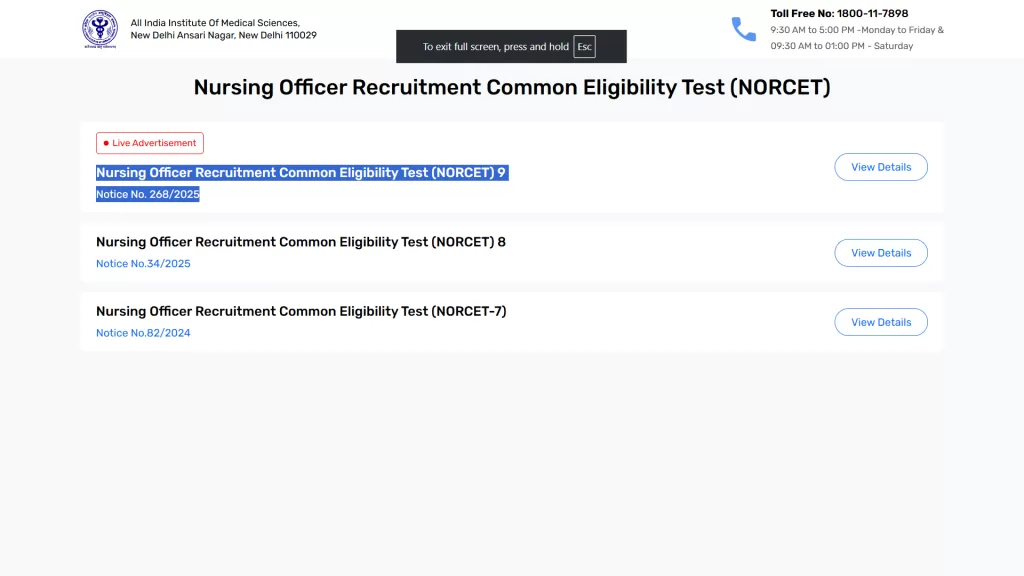Select the highlighted NORCET 9 title
This screenshot has height=576, width=1024.
pos(301,173)
